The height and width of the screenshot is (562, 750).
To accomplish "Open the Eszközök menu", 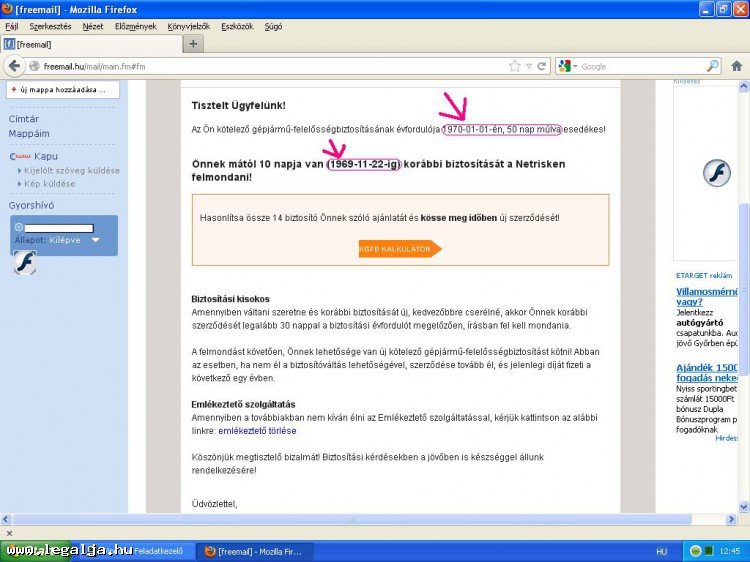I will [236, 26].
